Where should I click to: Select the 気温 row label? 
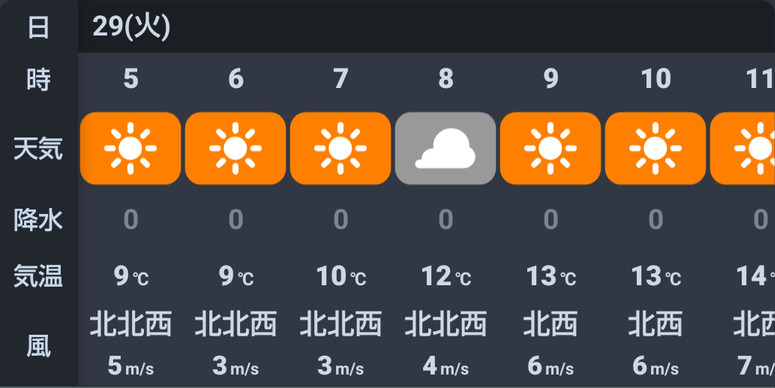(x=38, y=276)
